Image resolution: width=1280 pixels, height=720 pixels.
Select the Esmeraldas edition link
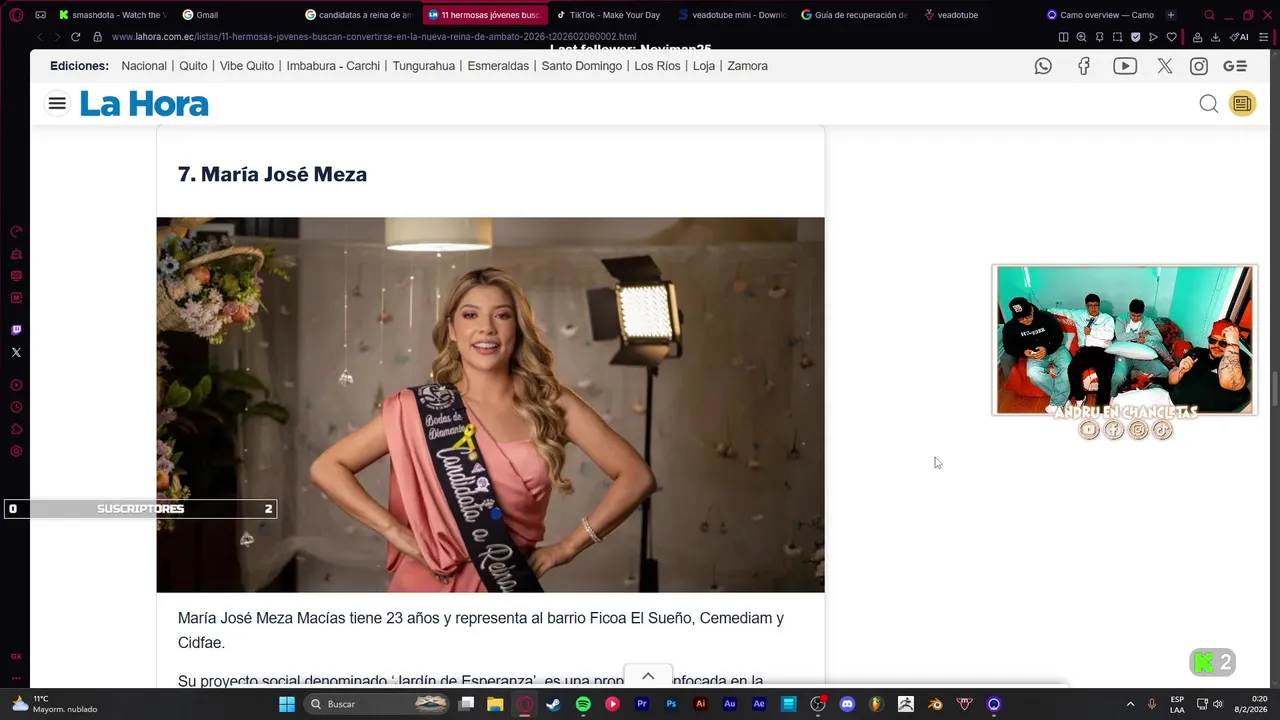[498, 66]
